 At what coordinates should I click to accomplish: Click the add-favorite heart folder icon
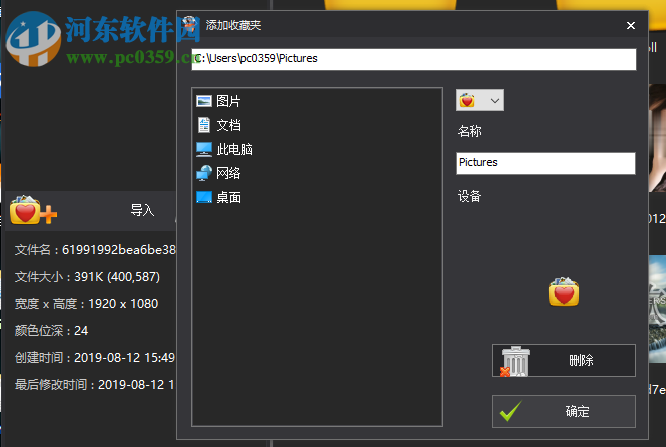[33, 210]
